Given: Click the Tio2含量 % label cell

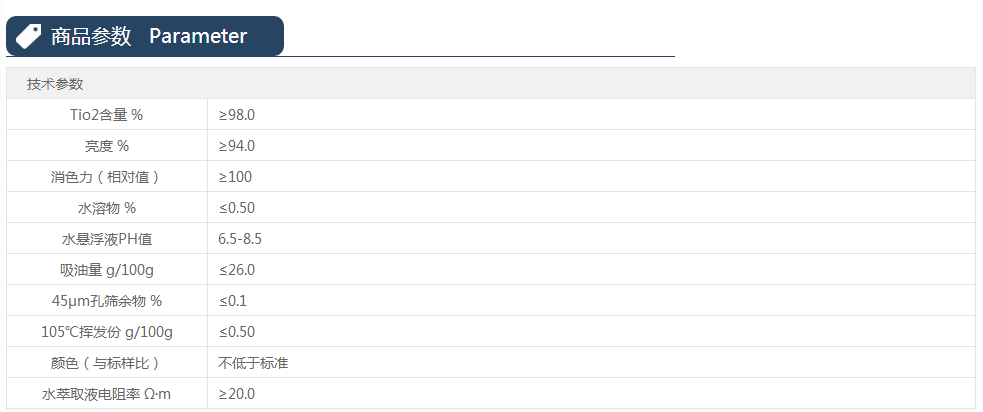Looking at the screenshot, I should pos(107,115).
